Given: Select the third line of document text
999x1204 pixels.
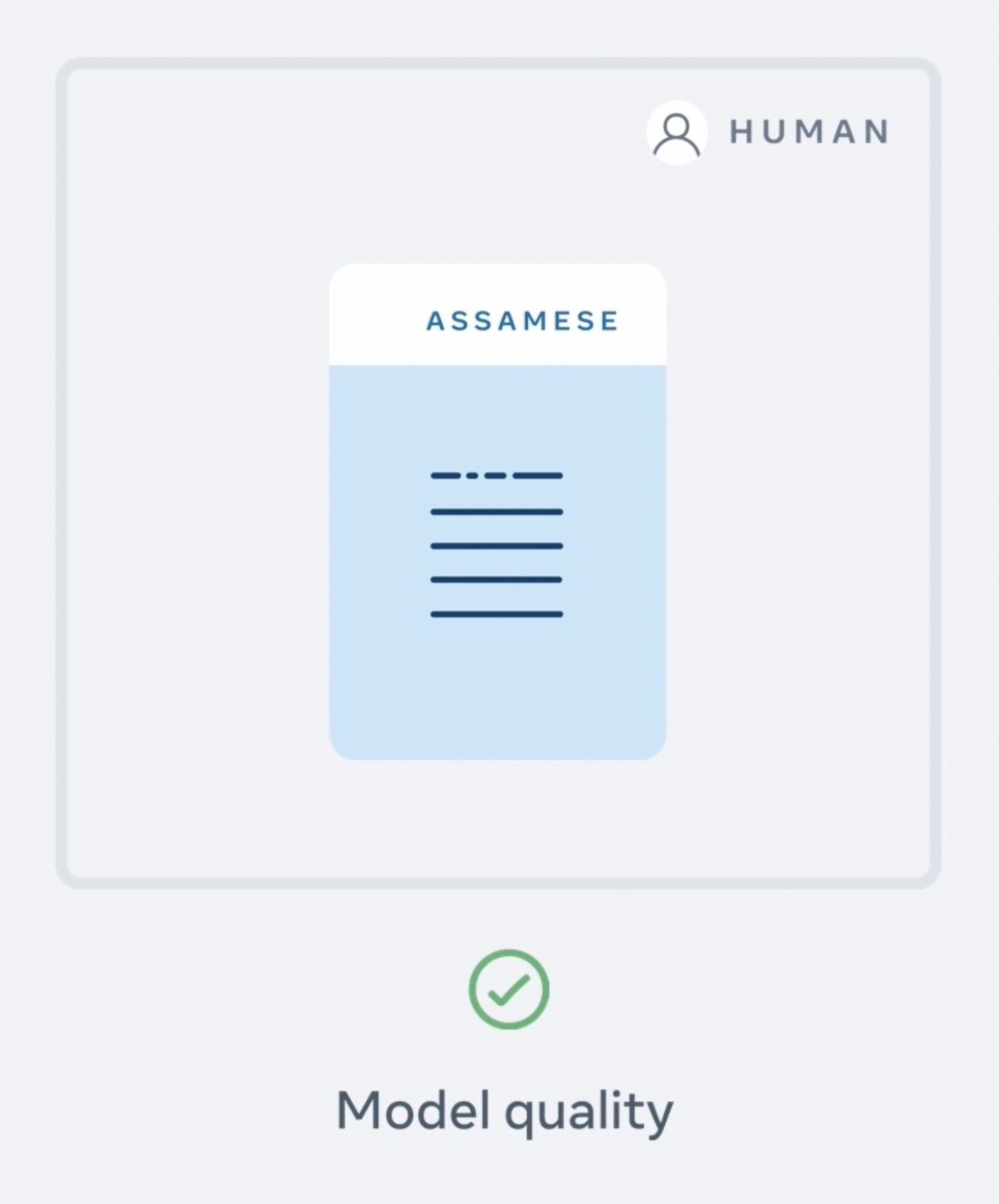Looking at the screenshot, I should click(496, 546).
